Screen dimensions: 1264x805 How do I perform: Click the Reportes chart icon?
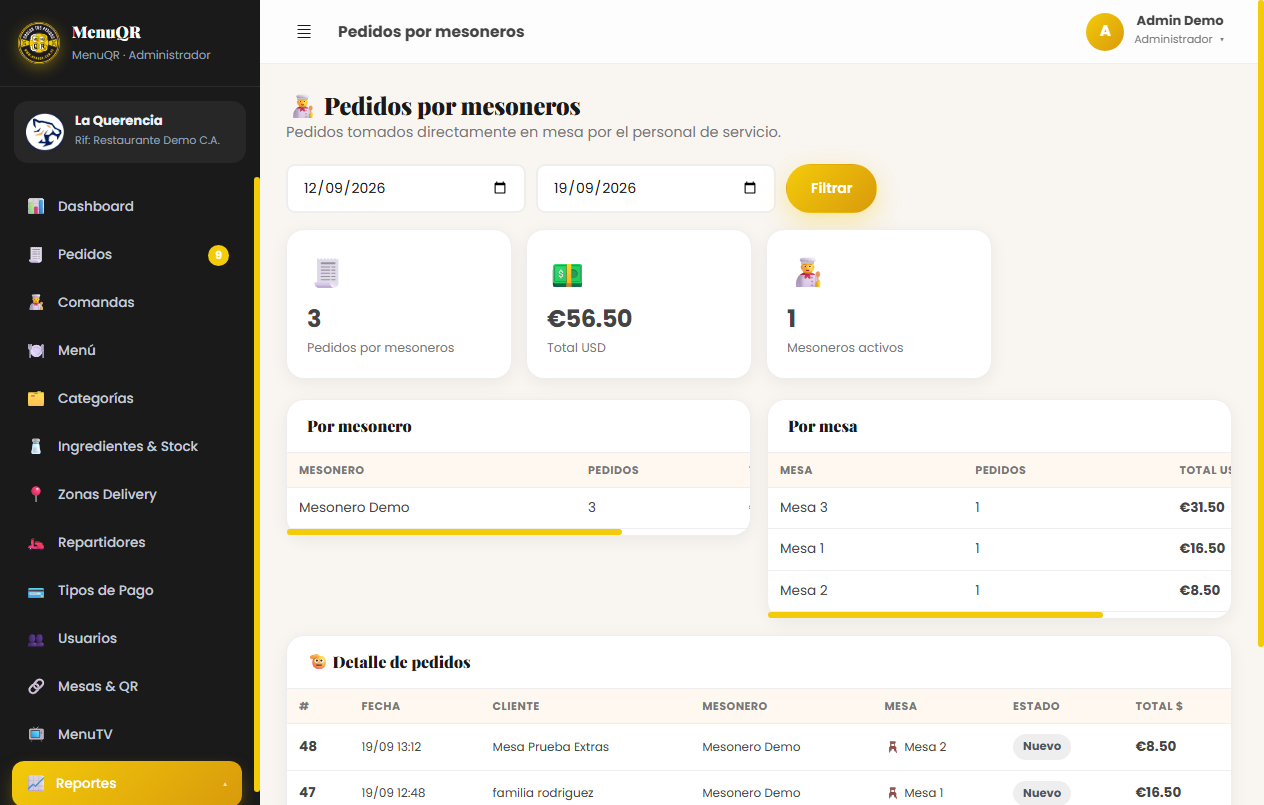tap(36, 783)
